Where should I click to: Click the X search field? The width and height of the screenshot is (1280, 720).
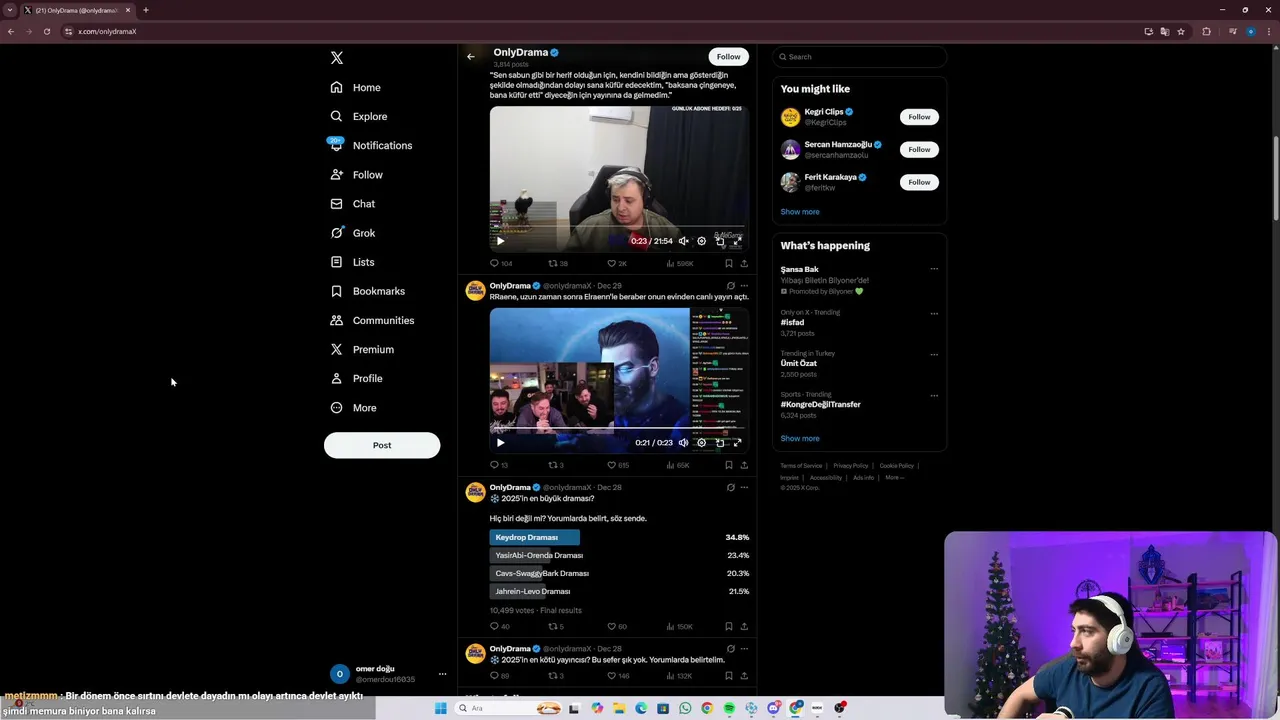pyautogui.click(x=859, y=57)
